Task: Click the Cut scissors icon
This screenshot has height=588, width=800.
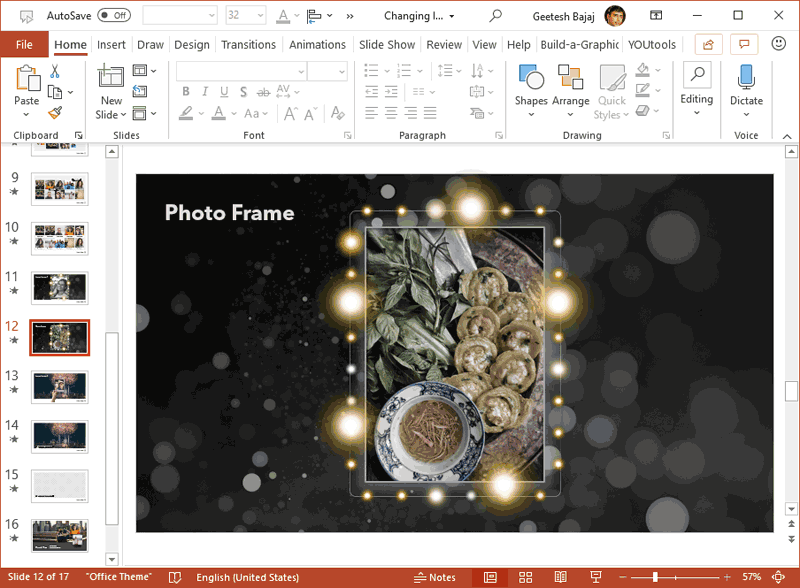Action: (55, 71)
